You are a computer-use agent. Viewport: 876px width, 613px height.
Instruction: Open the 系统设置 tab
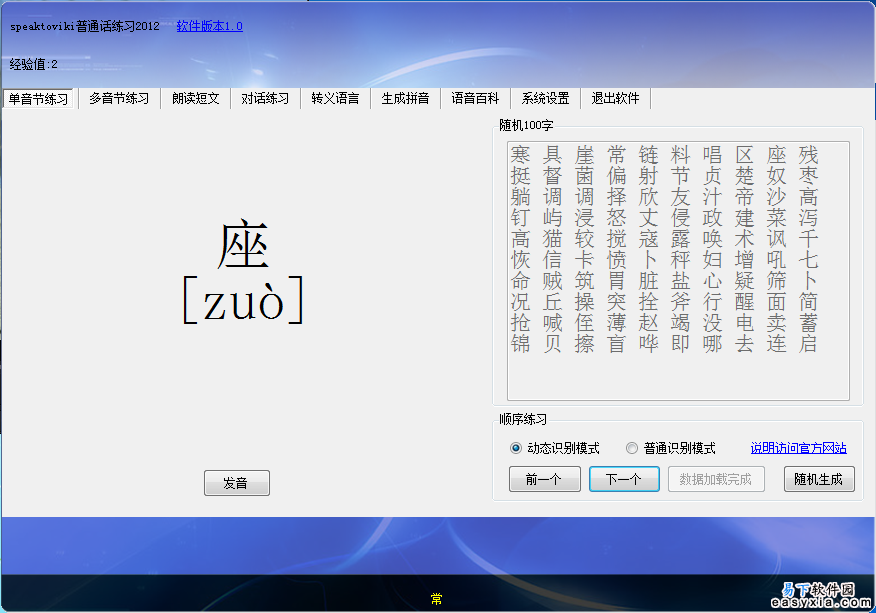coord(545,99)
